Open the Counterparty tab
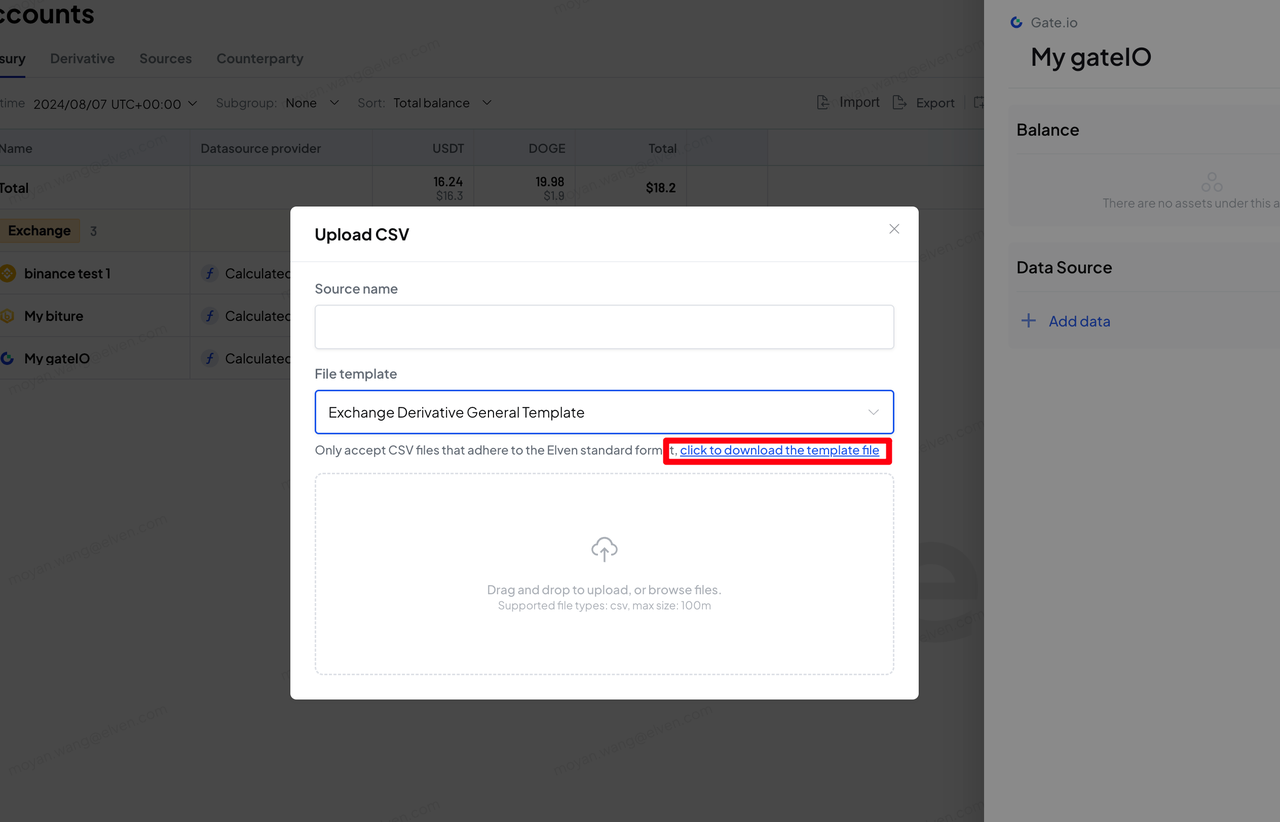 (x=259, y=59)
